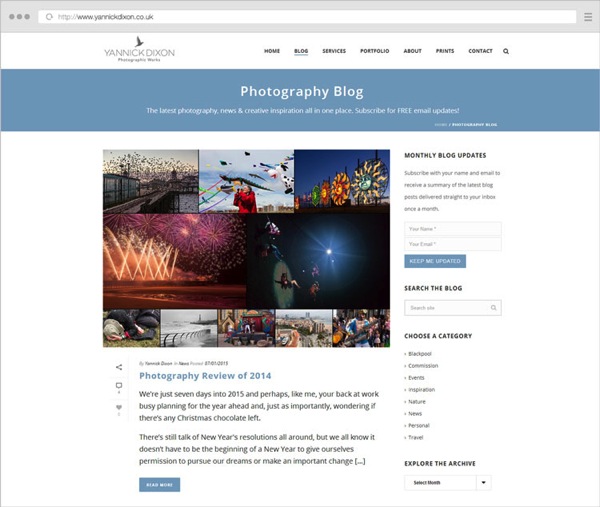Image resolution: width=600 pixels, height=507 pixels.
Task: Expand the Select Month archive dropdown arrow
Action: coord(484,483)
